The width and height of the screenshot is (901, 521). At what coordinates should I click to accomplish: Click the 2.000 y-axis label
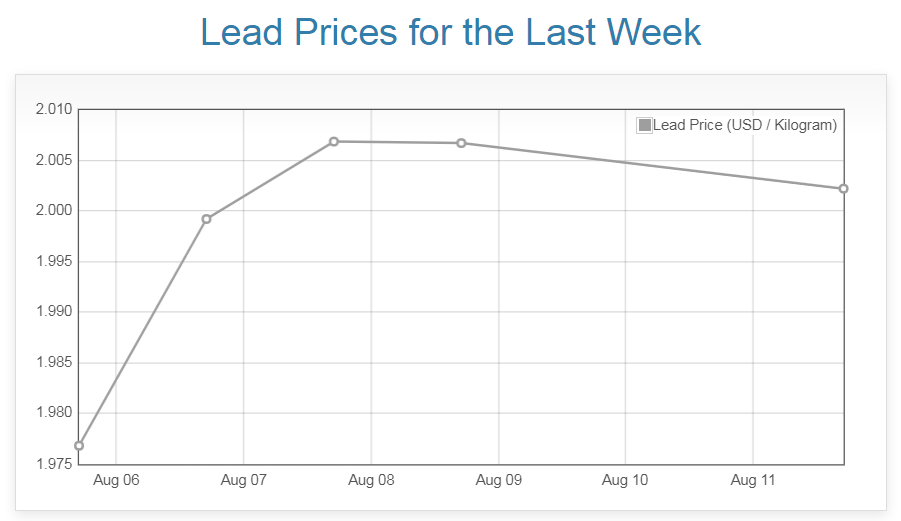tap(54, 211)
